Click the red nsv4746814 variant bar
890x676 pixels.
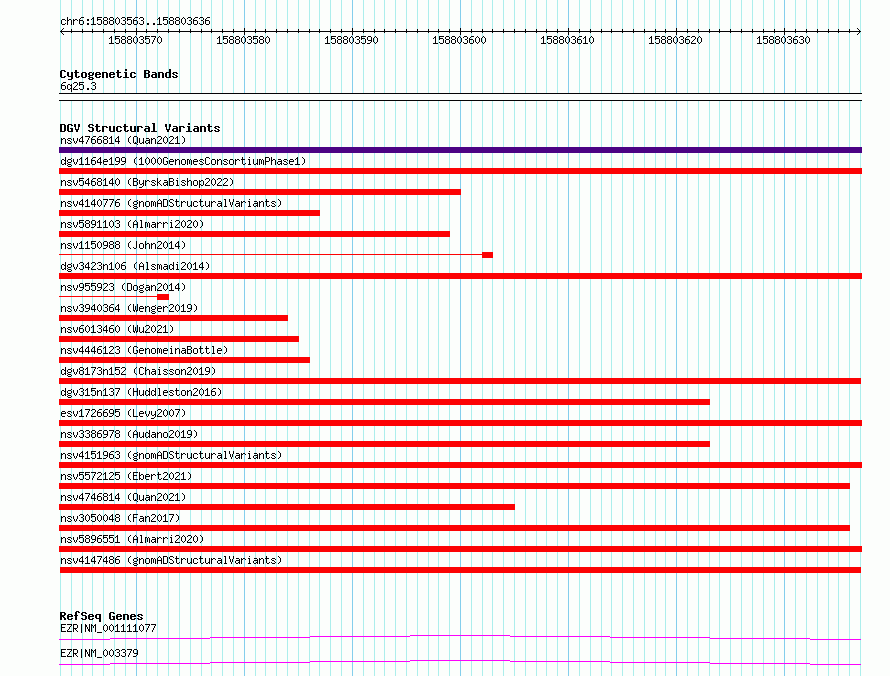pos(287,507)
